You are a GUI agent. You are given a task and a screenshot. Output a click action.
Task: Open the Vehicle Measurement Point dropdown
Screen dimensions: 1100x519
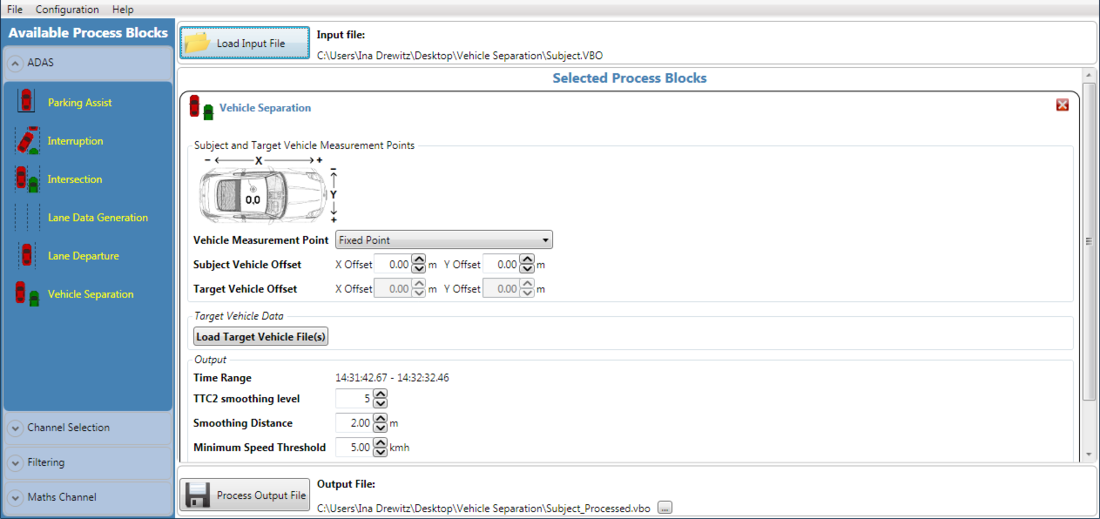point(443,240)
